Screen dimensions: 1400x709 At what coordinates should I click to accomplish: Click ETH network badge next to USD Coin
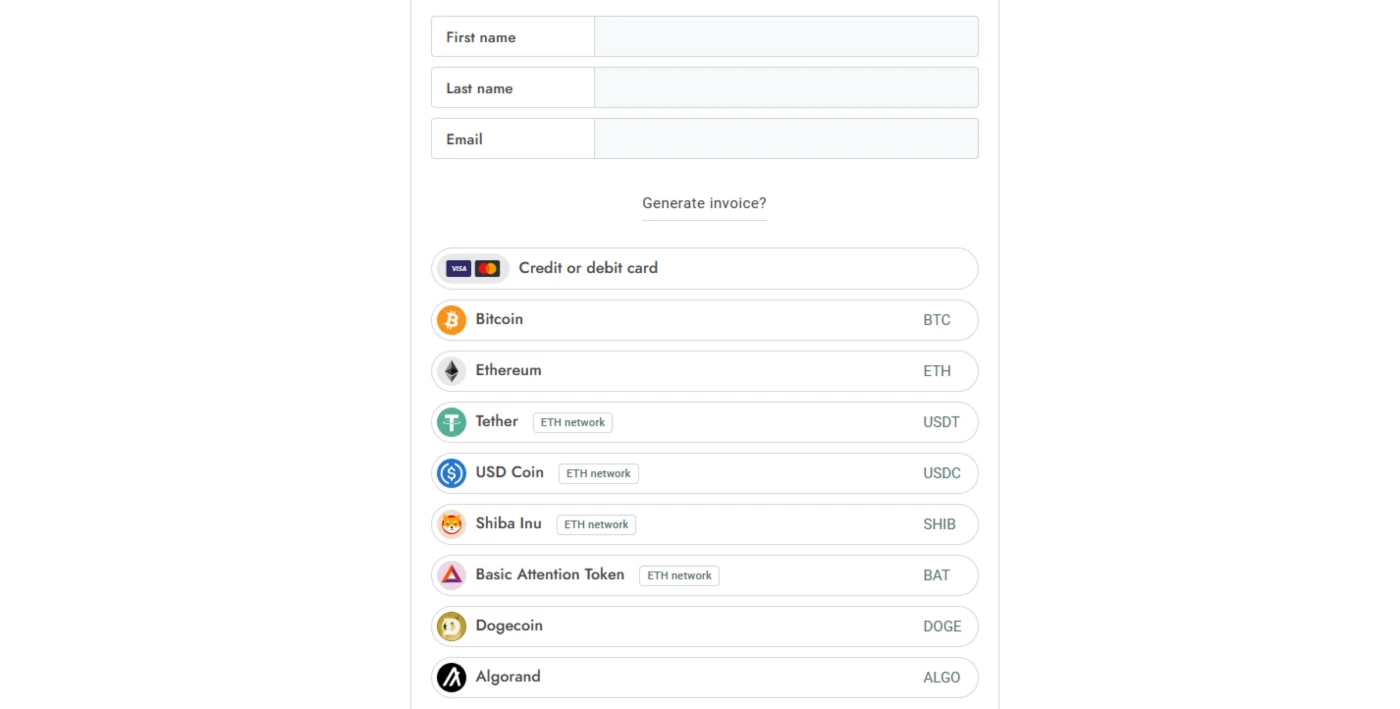[x=598, y=473]
